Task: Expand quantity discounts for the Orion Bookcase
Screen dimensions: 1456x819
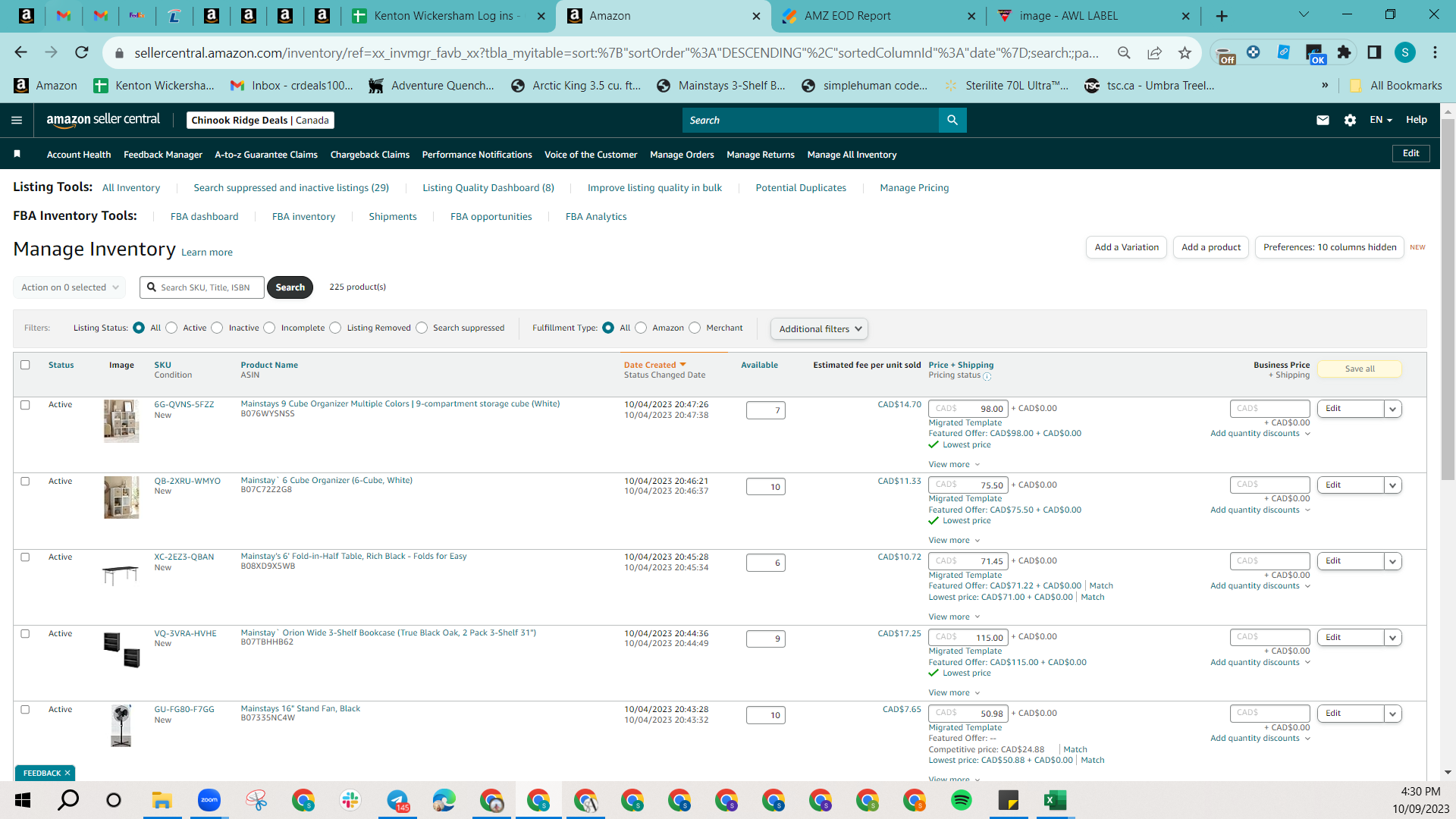Action: [1260, 663]
